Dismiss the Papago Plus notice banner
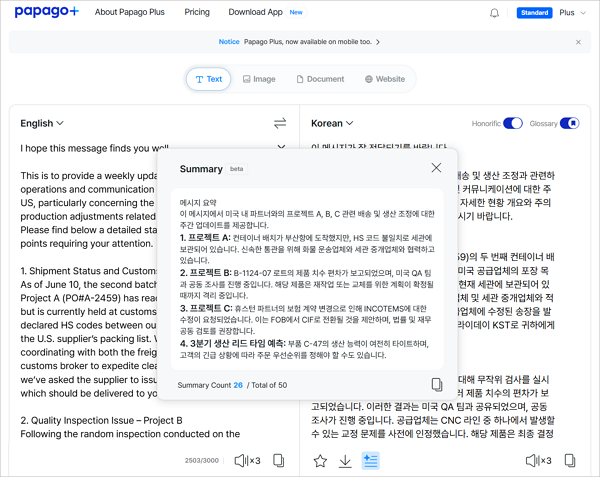Screen dimensions: 600x477 [578, 42]
